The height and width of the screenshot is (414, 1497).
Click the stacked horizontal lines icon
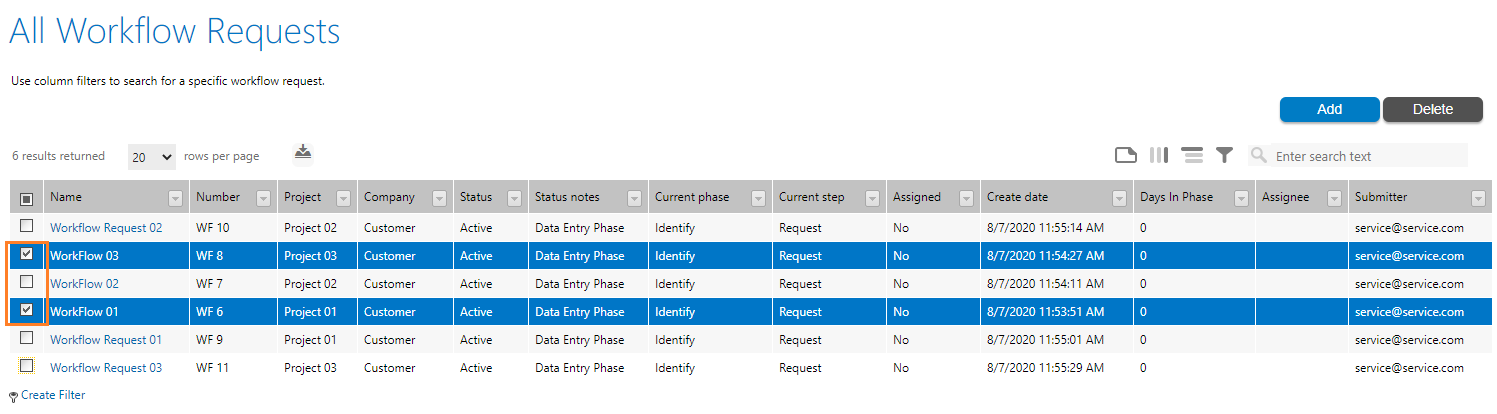1191,155
